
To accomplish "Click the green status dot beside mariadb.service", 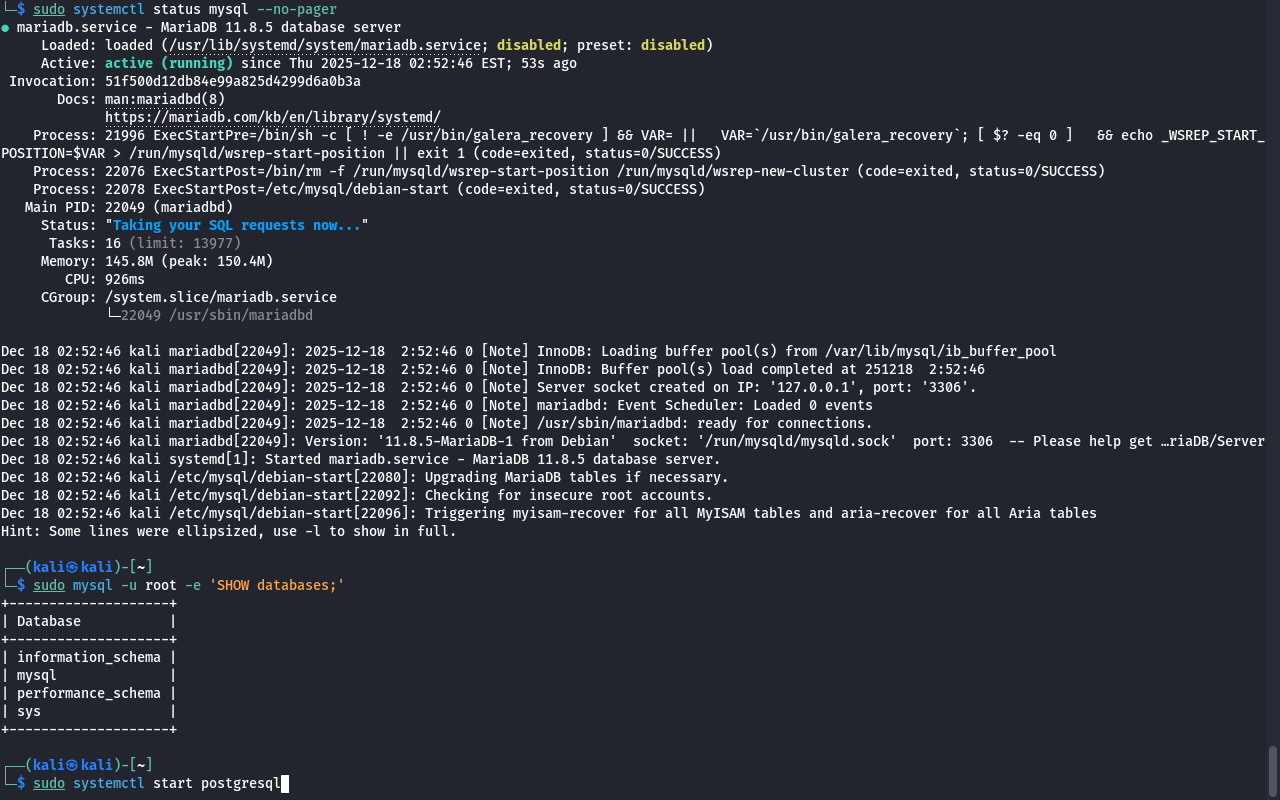I will coord(6,28).
